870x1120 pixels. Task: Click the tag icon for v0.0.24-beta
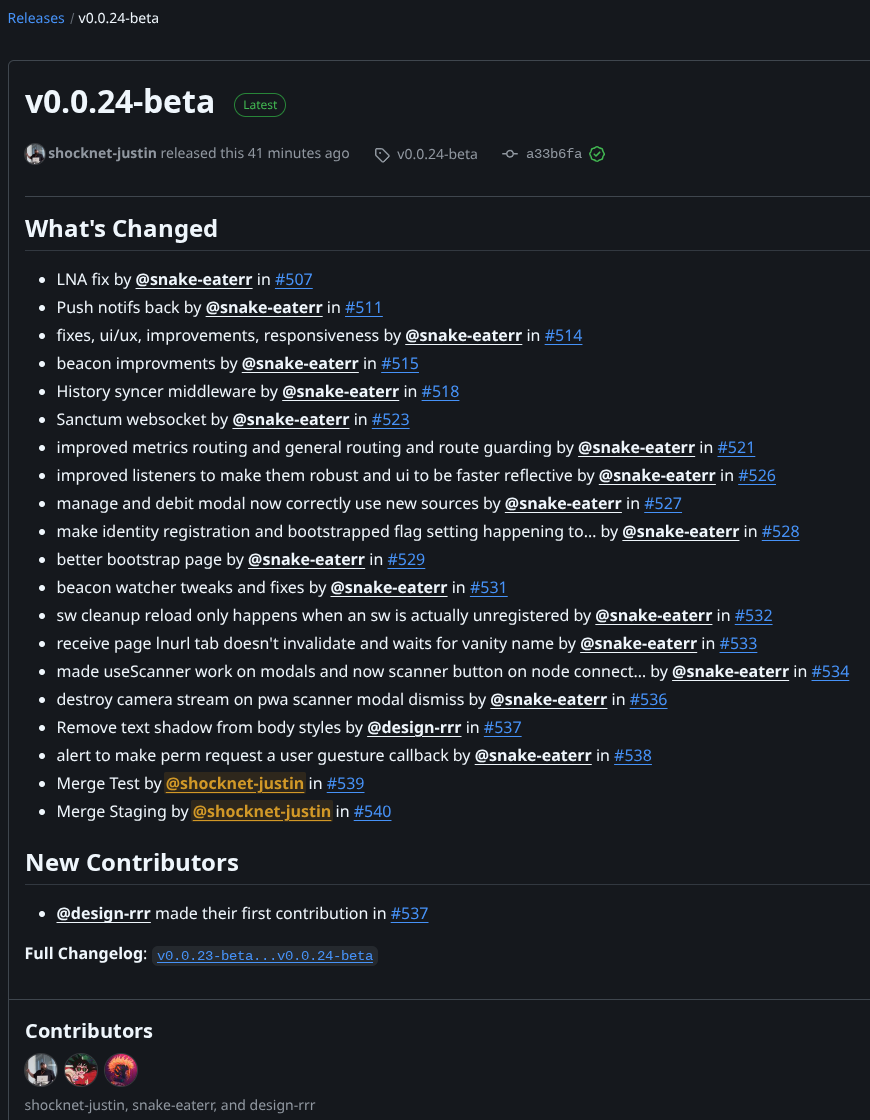(382, 155)
